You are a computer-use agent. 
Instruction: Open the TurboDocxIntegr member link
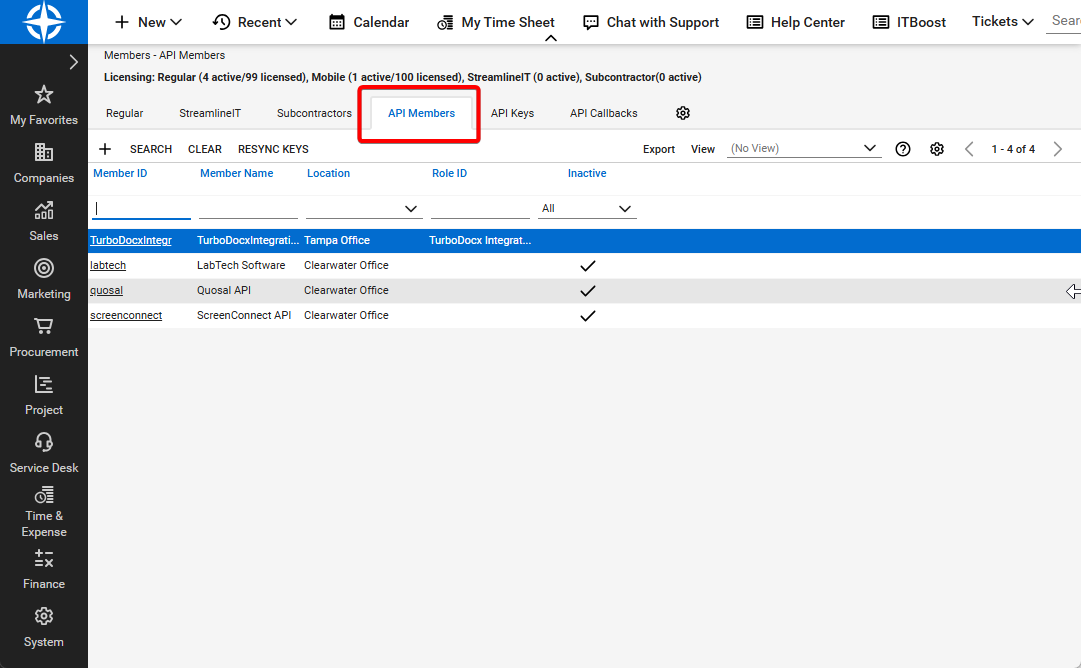(x=131, y=240)
